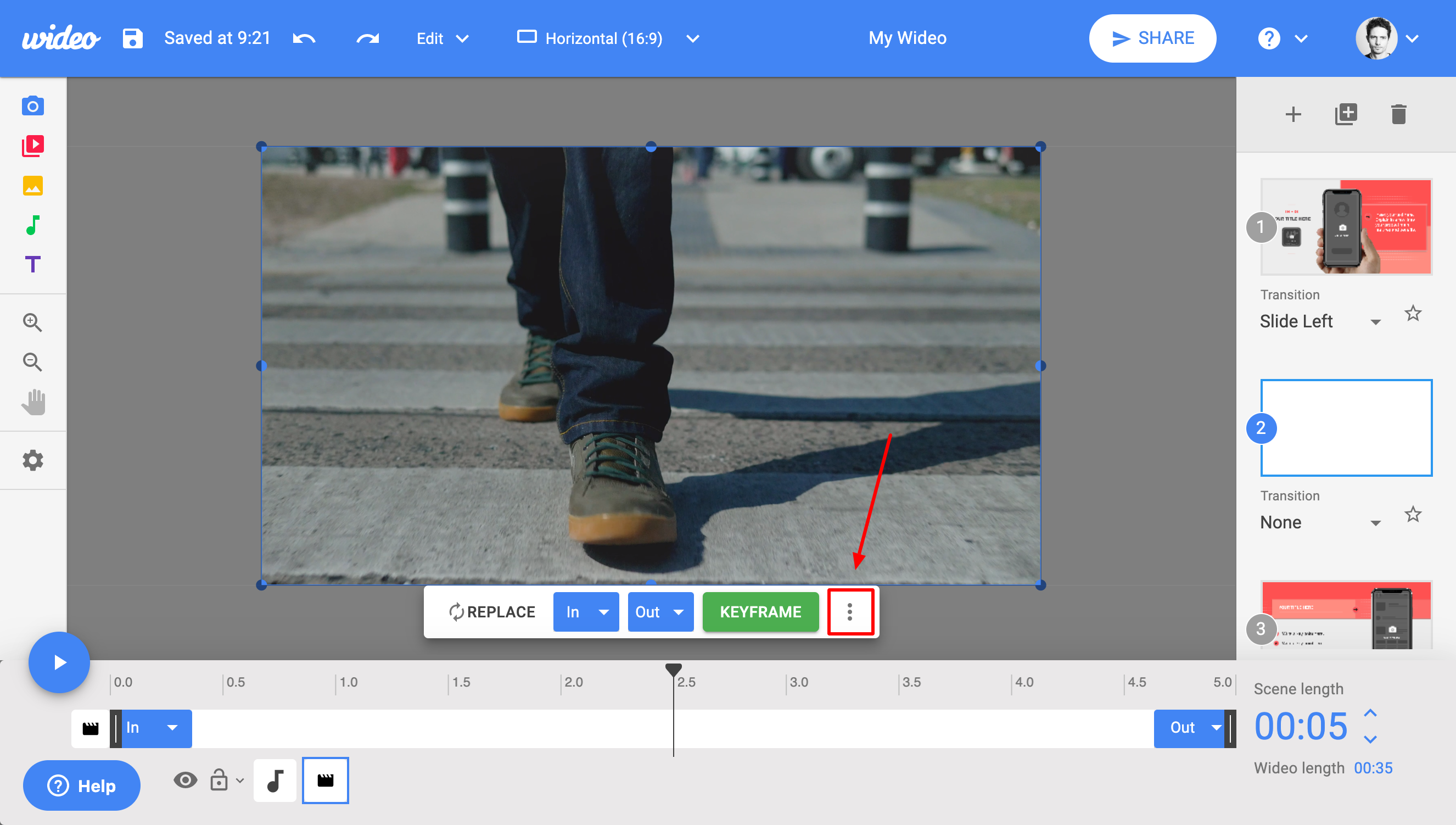Screen dimensions: 1456x825
Task: Decrease scene length with the down arrow
Action: (1370, 739)
